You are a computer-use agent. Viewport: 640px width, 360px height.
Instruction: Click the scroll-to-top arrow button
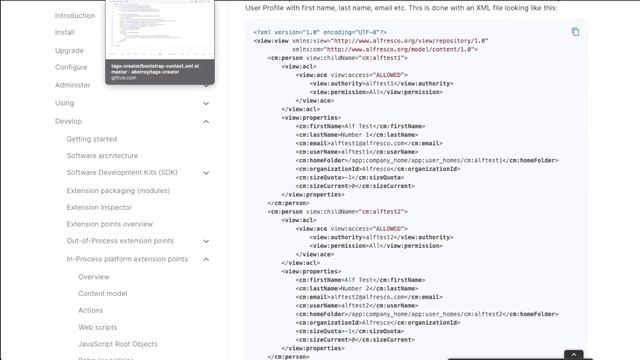[574, 355]
